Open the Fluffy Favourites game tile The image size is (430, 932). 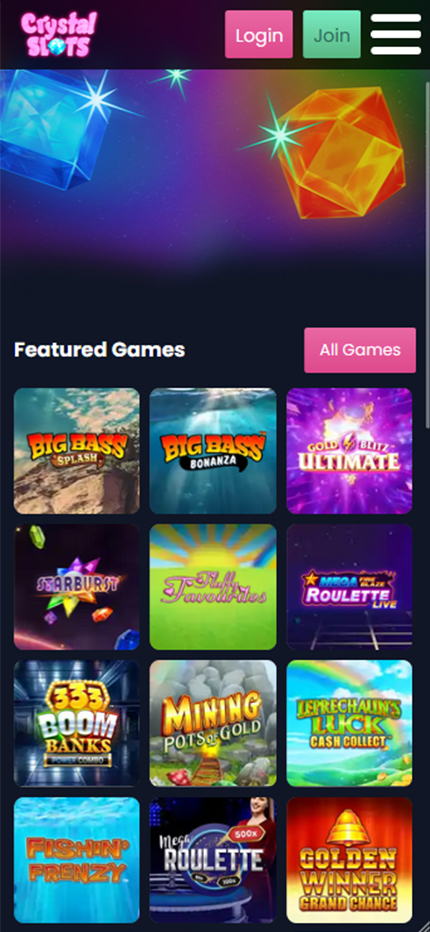tap(213, 587)
